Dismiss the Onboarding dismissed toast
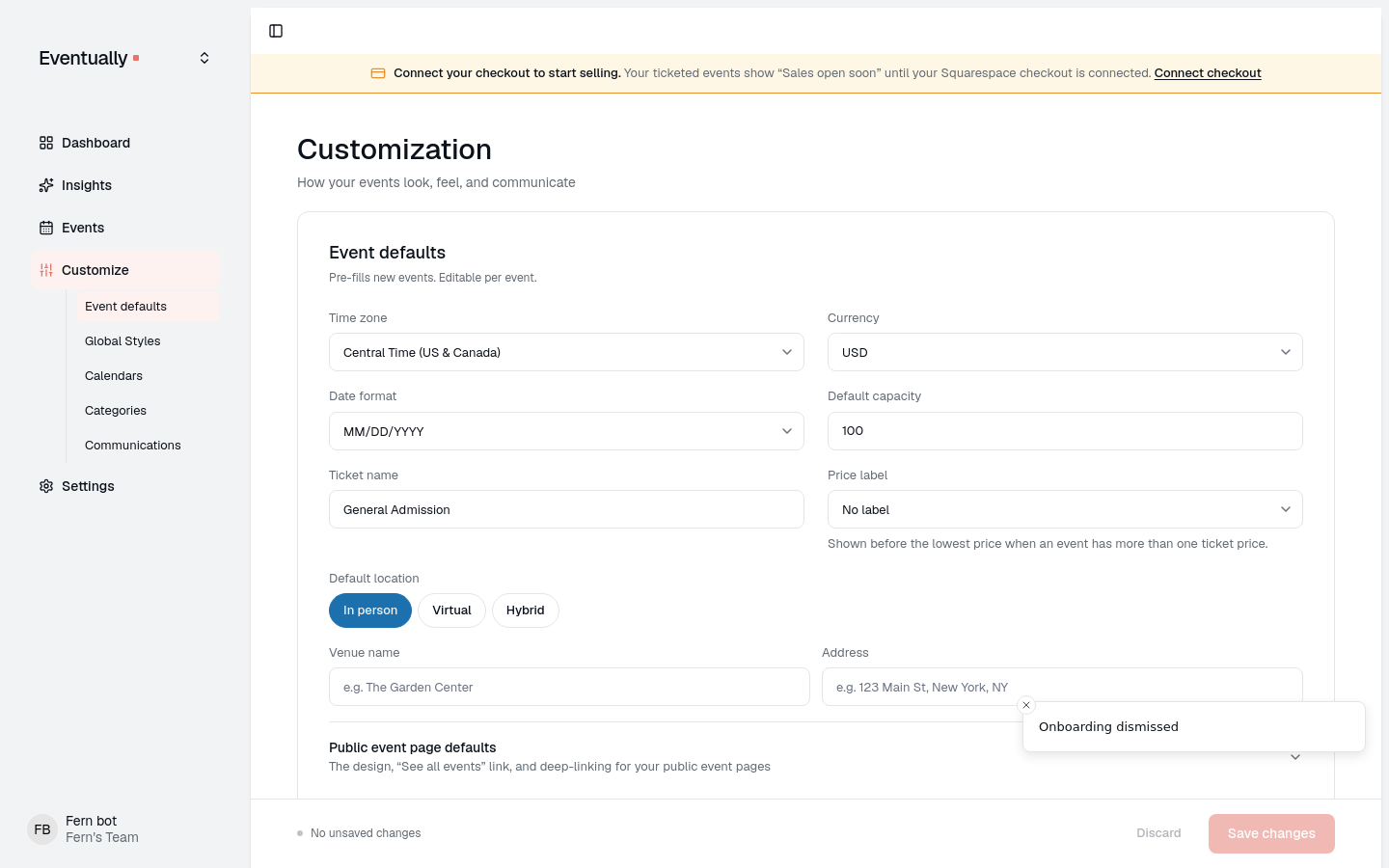Screen dimensions: 1389x868 [1026, 705]
